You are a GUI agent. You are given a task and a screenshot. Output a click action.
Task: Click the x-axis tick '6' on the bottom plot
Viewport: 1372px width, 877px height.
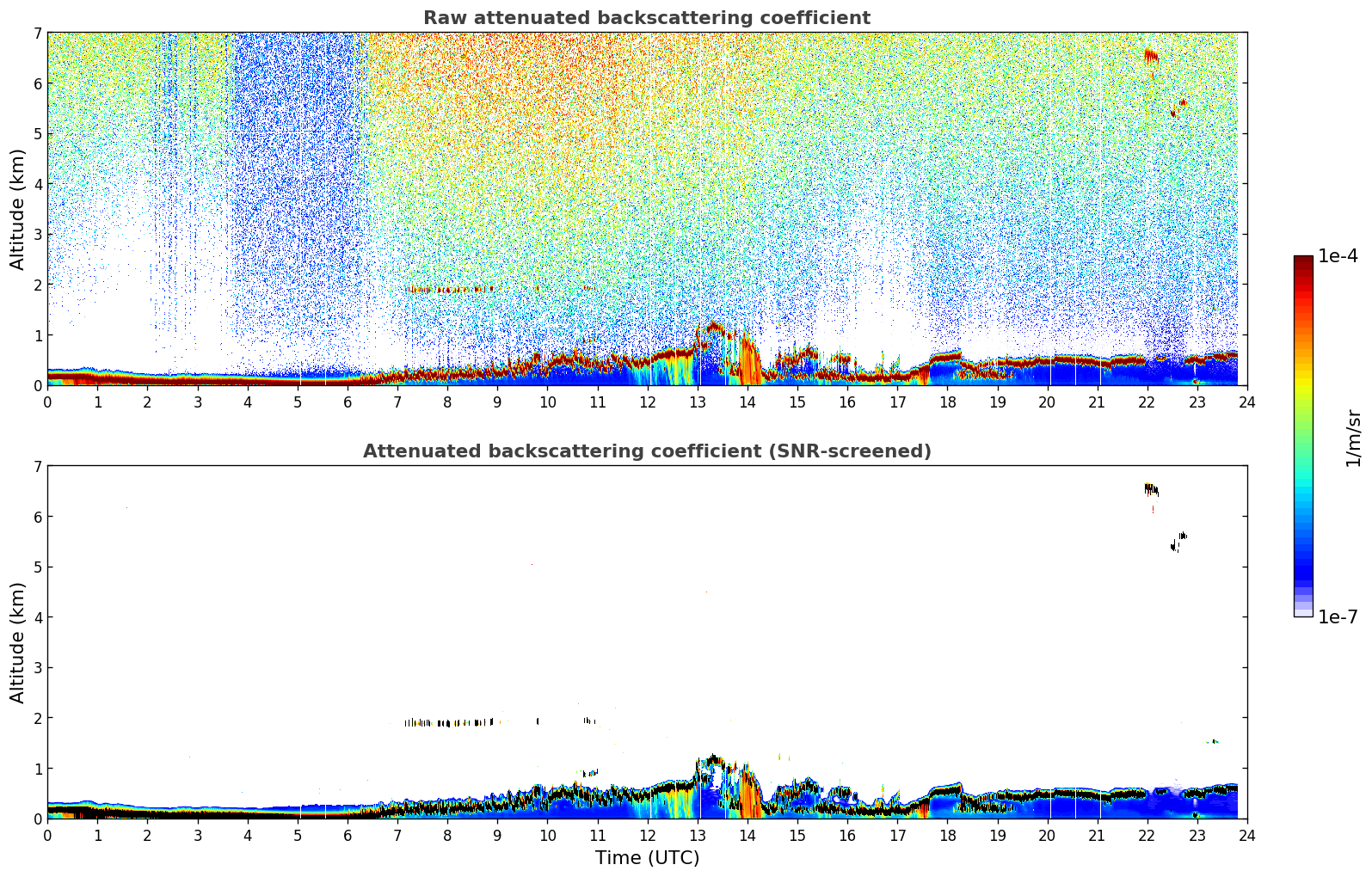pyautogui.click(x=348, y=836)
